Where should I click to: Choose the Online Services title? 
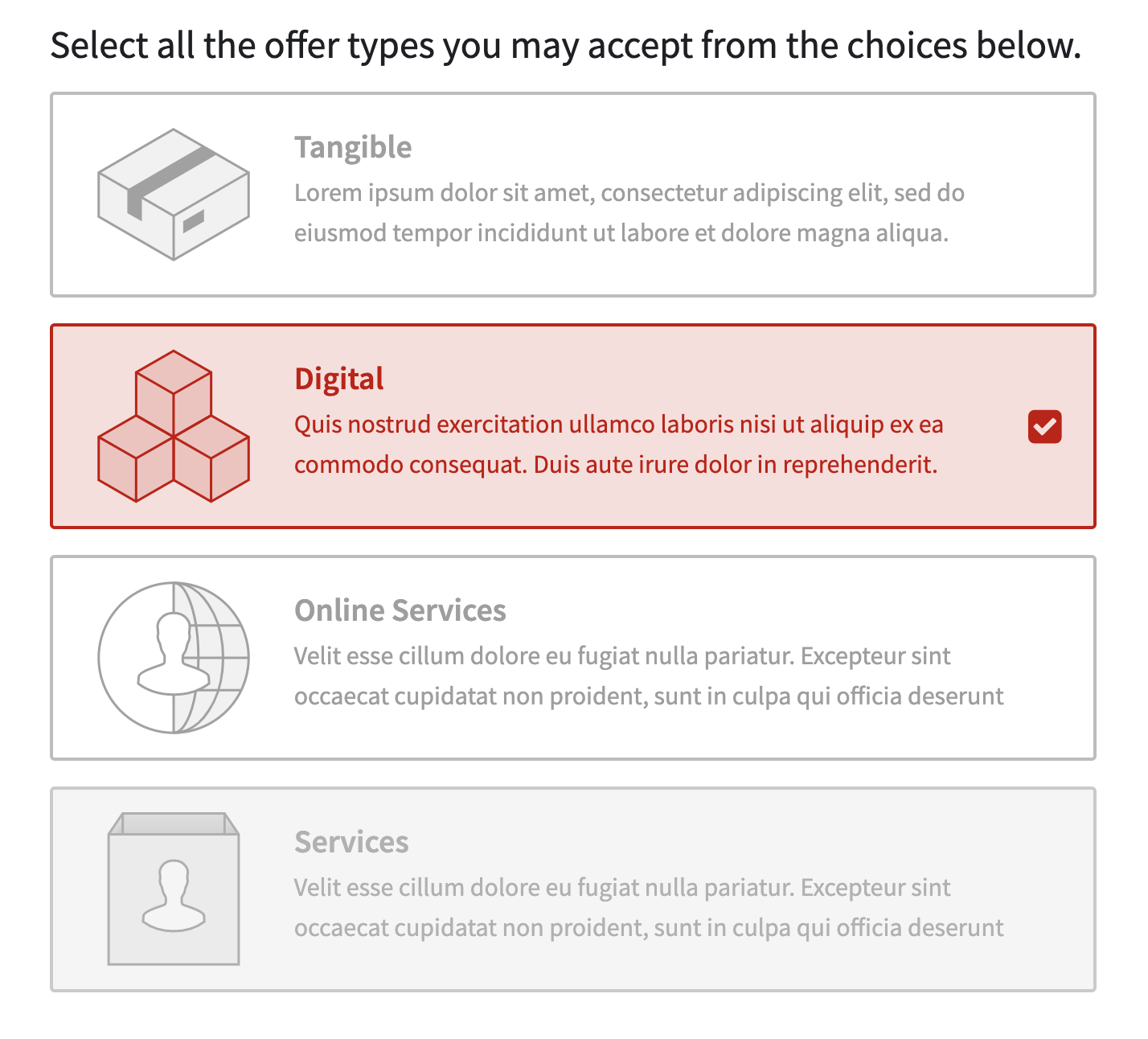pos(400,610)
